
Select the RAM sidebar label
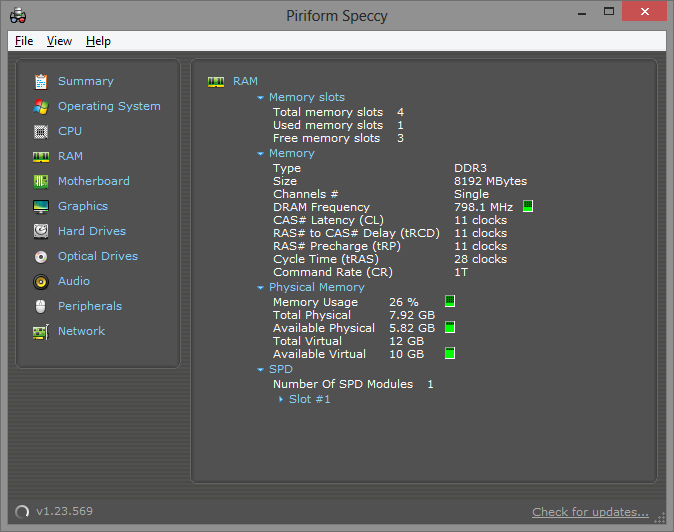(70, 156)
